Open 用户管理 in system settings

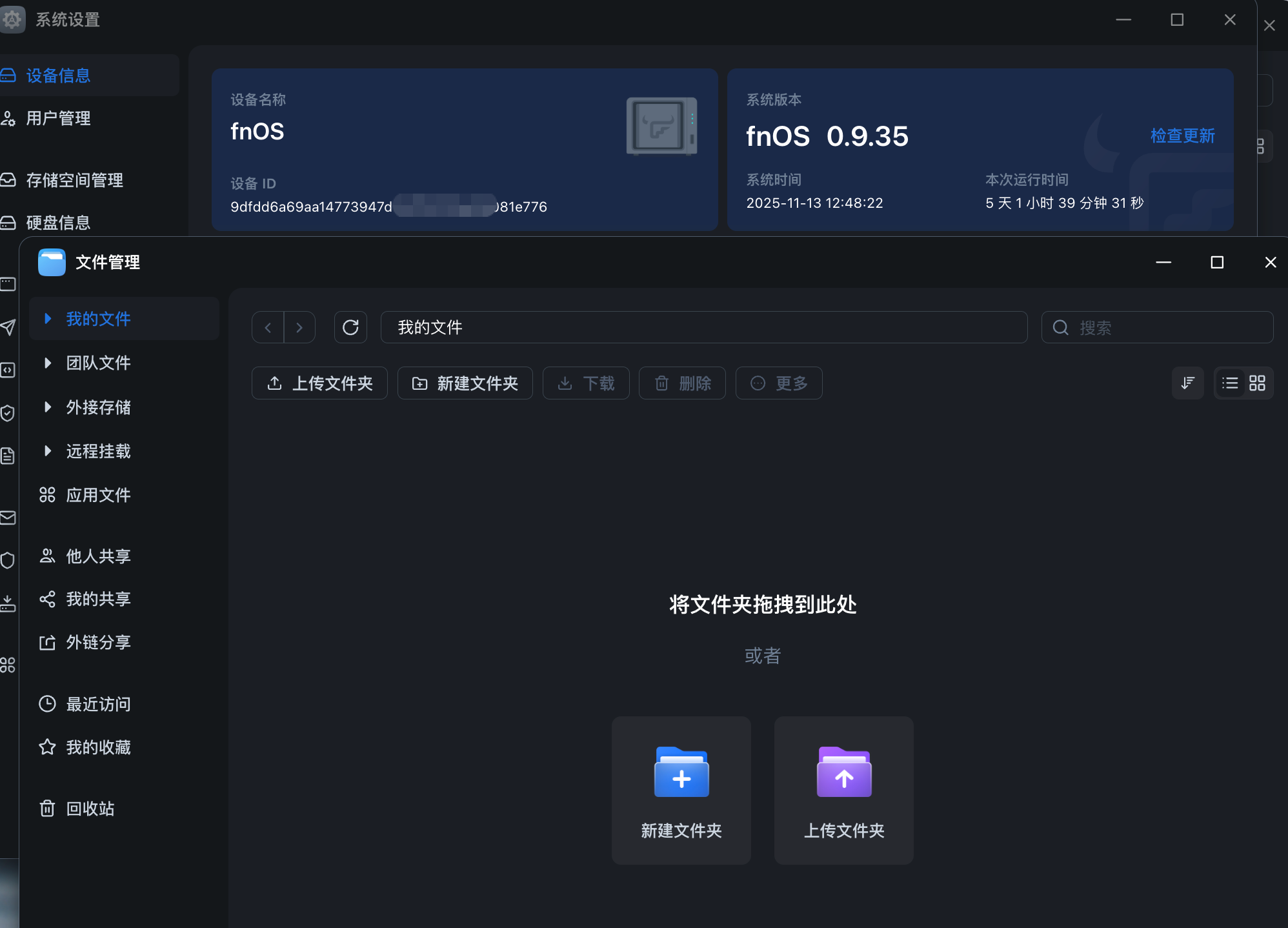58,119
